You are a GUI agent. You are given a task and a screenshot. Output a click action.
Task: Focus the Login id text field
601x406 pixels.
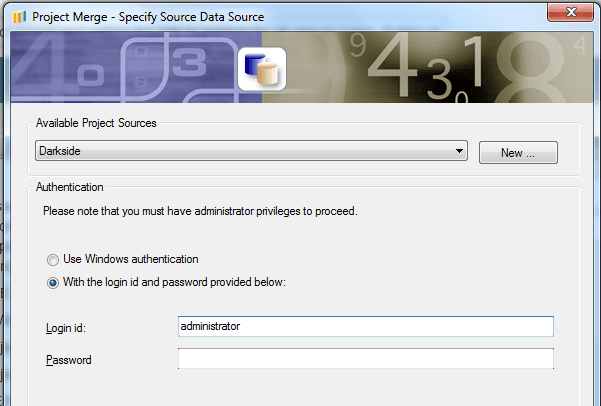[x=366, y=327]
